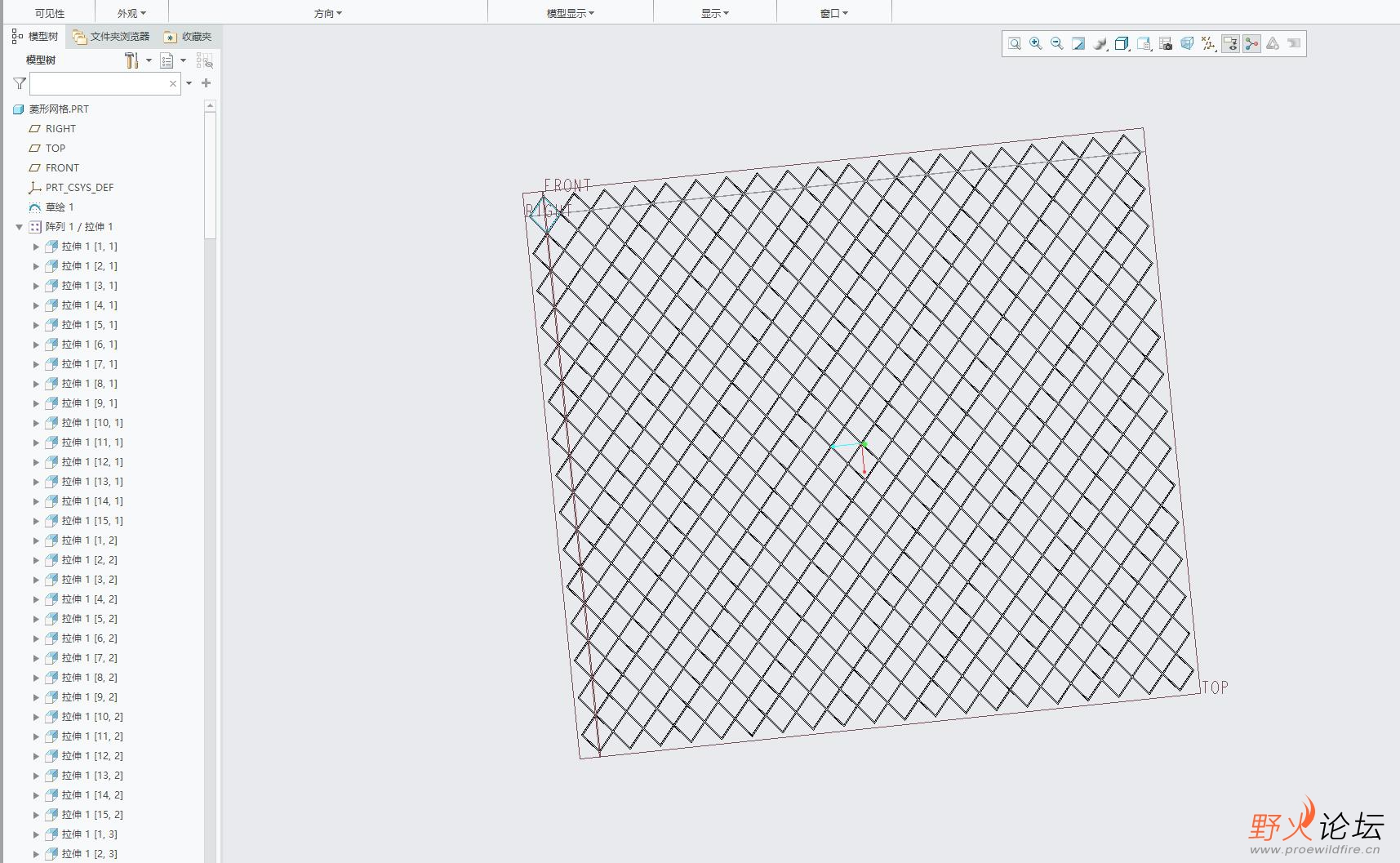The width and height of the screenshot is (1400, 863).
Task: Click the 可见性 group label
Action: 50,13
